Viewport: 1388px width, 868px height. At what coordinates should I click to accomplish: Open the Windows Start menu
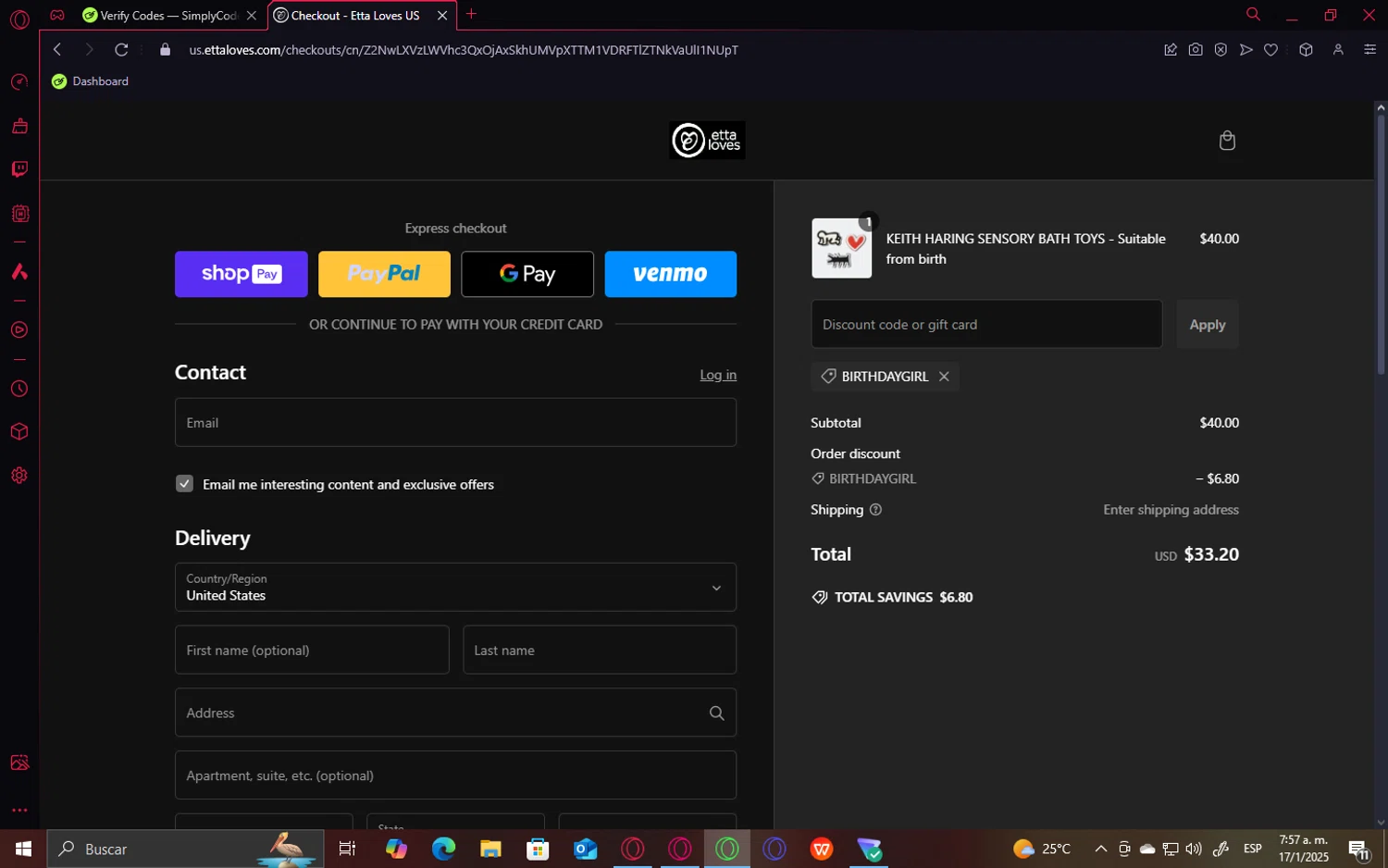(23, 849)
